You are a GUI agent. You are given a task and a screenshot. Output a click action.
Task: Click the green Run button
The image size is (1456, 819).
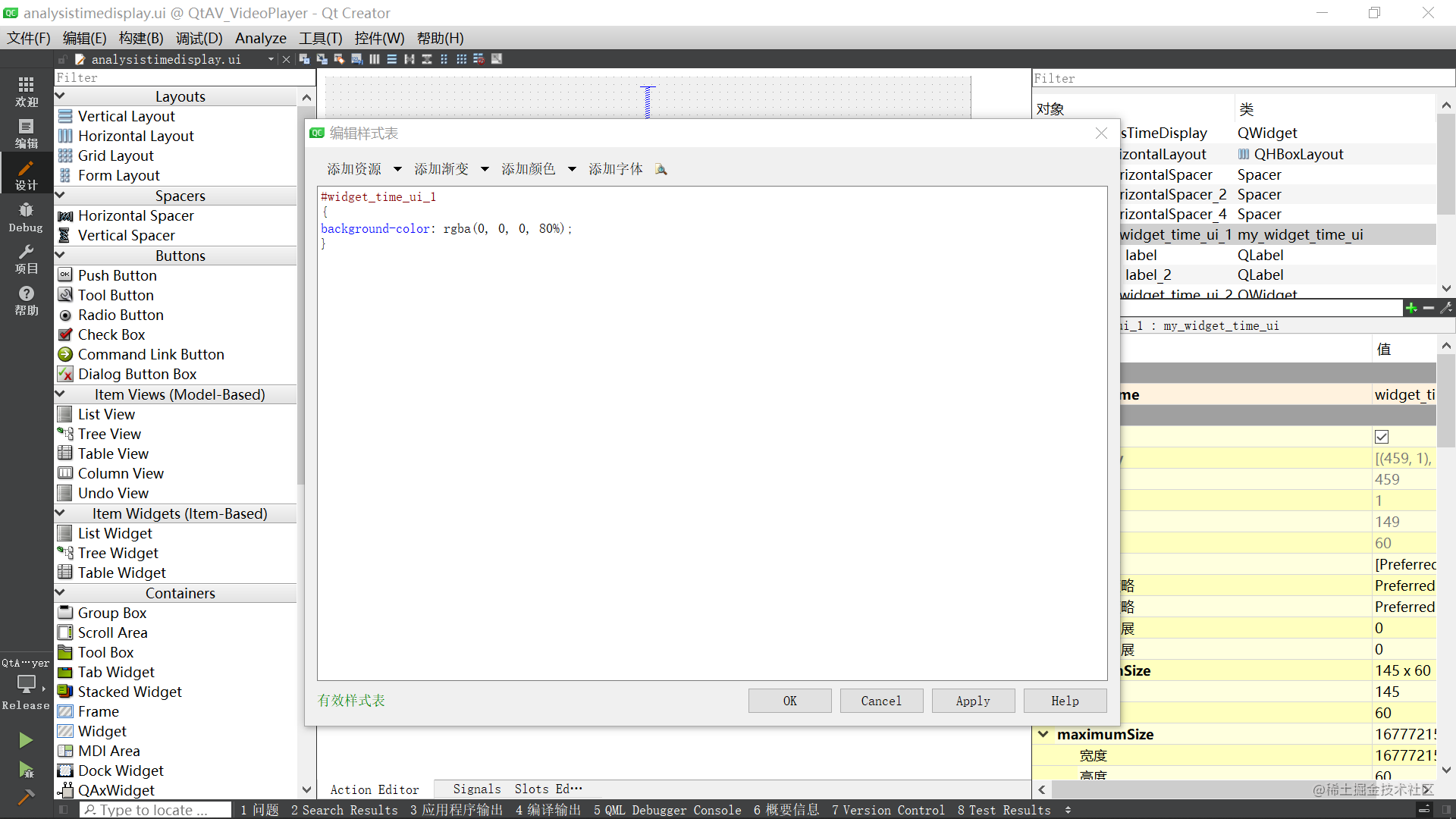coord(26,740)
